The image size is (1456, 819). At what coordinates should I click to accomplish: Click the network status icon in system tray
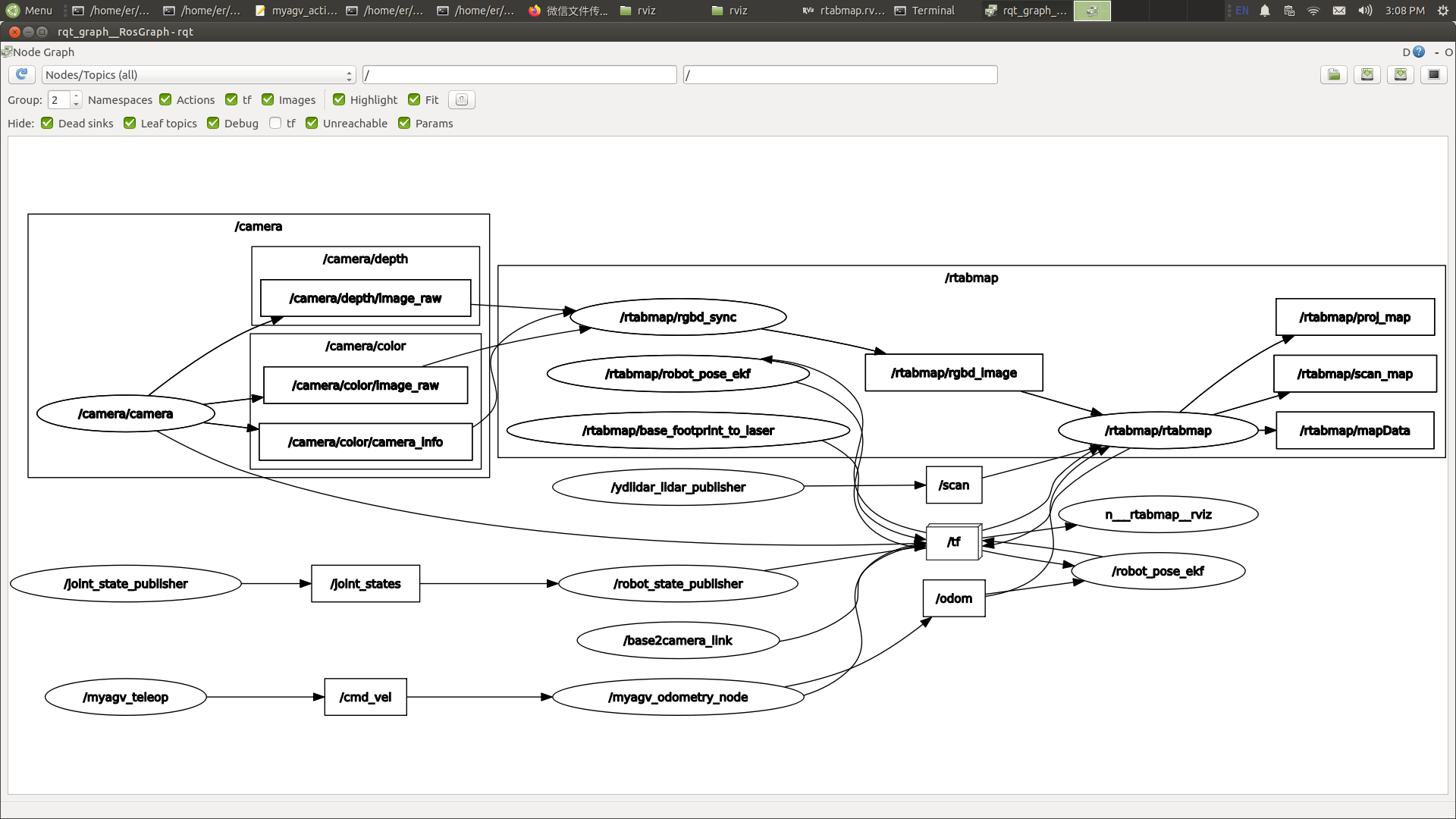[x=1311, y=10]
